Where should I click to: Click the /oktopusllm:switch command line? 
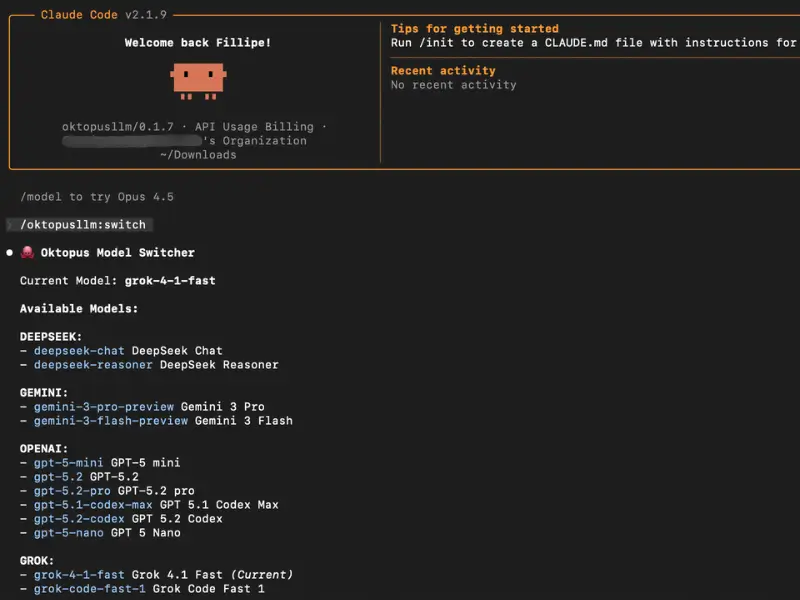tap(83, 225)
